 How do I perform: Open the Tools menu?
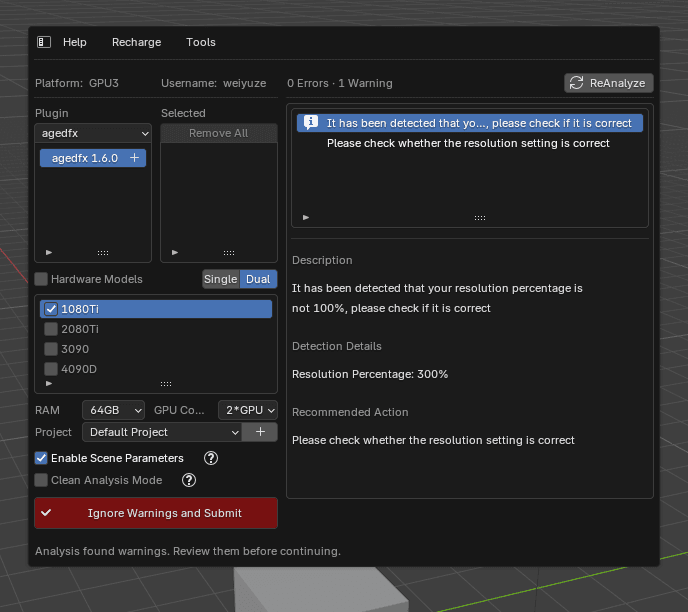[201, 42]
